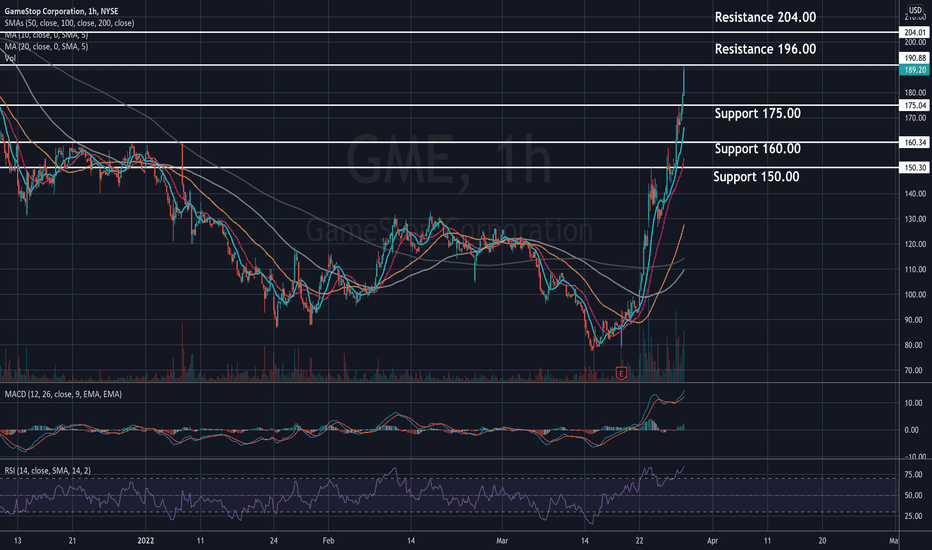This screenshot has height=550, width=932.
Task: Click the Apr label on the time axis
Action: (712, 541)
